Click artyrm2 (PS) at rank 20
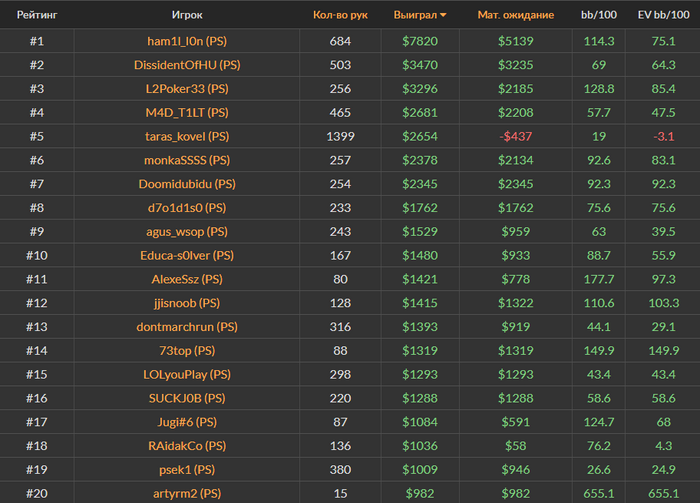Screen dimensions: 700x503 pyautogui.click(x=187, y=493)
